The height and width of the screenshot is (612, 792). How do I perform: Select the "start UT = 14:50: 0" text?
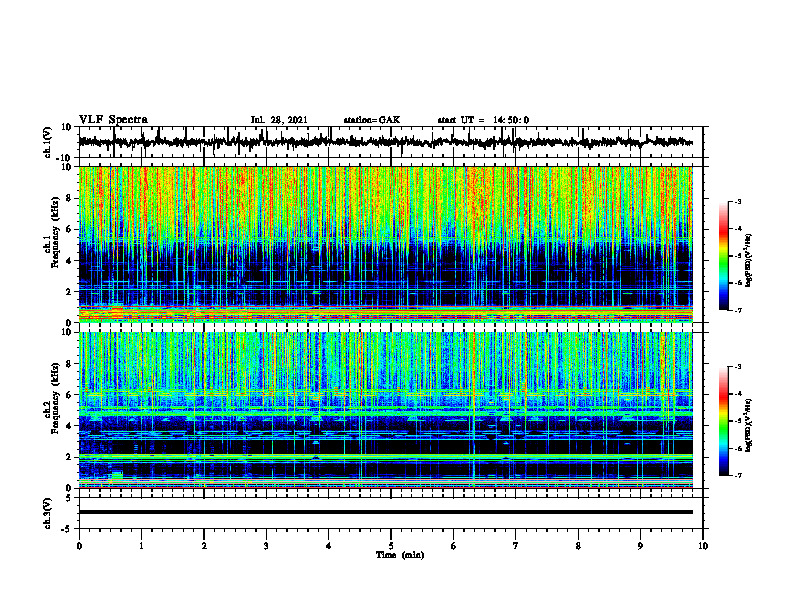tap(483, 120)
